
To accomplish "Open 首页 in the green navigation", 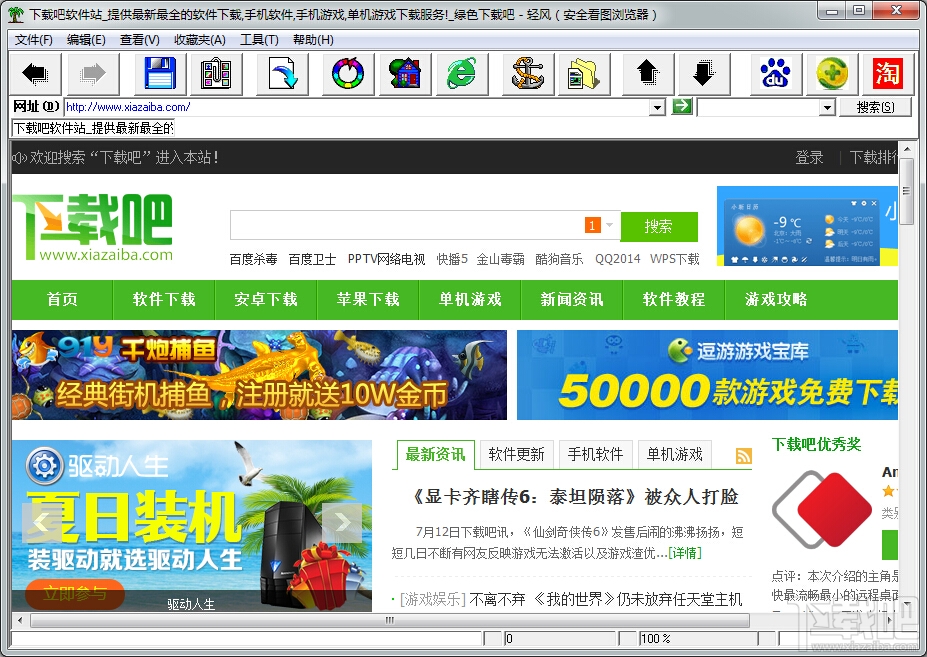I will 62,299.
